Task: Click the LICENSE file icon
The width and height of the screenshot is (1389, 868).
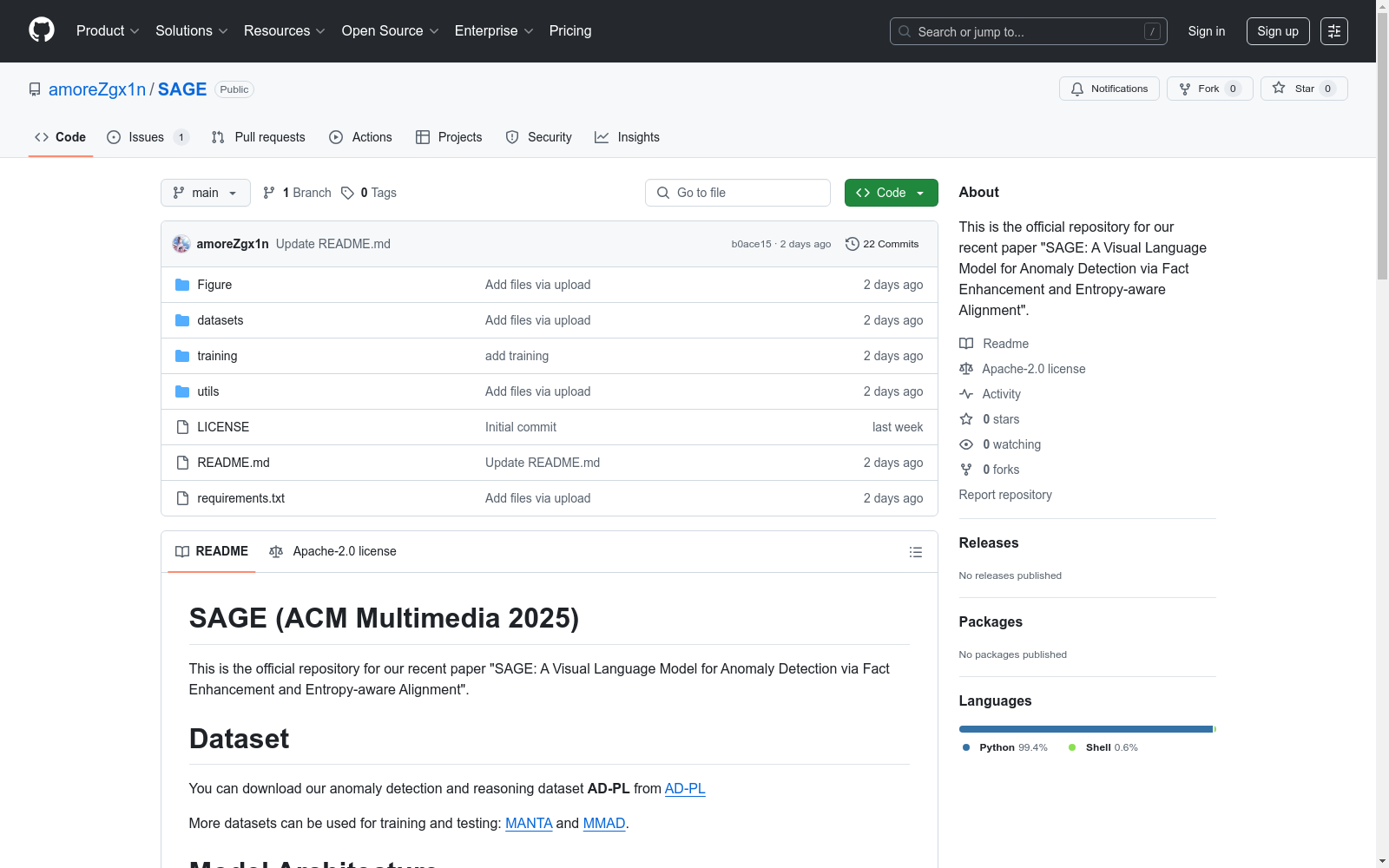Action: (182, 427)
